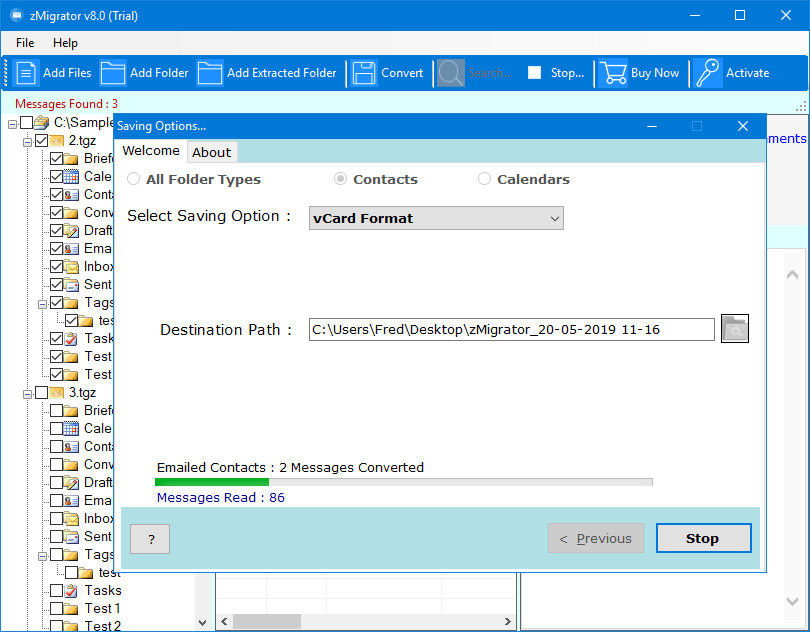Click the Destination Path input field
Image resolution: width=810 pixels, height=632 pixels.
coord(511,330)
